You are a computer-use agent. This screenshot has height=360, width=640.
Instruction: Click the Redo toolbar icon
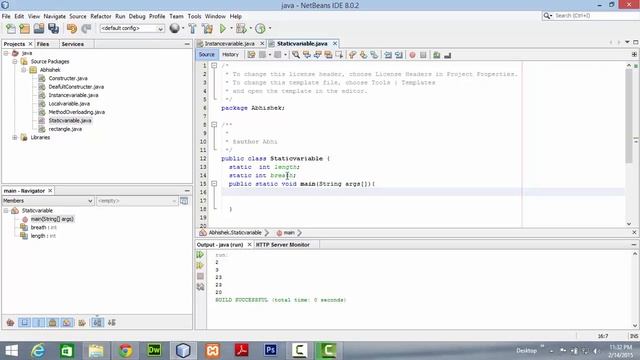click(86, 28)
